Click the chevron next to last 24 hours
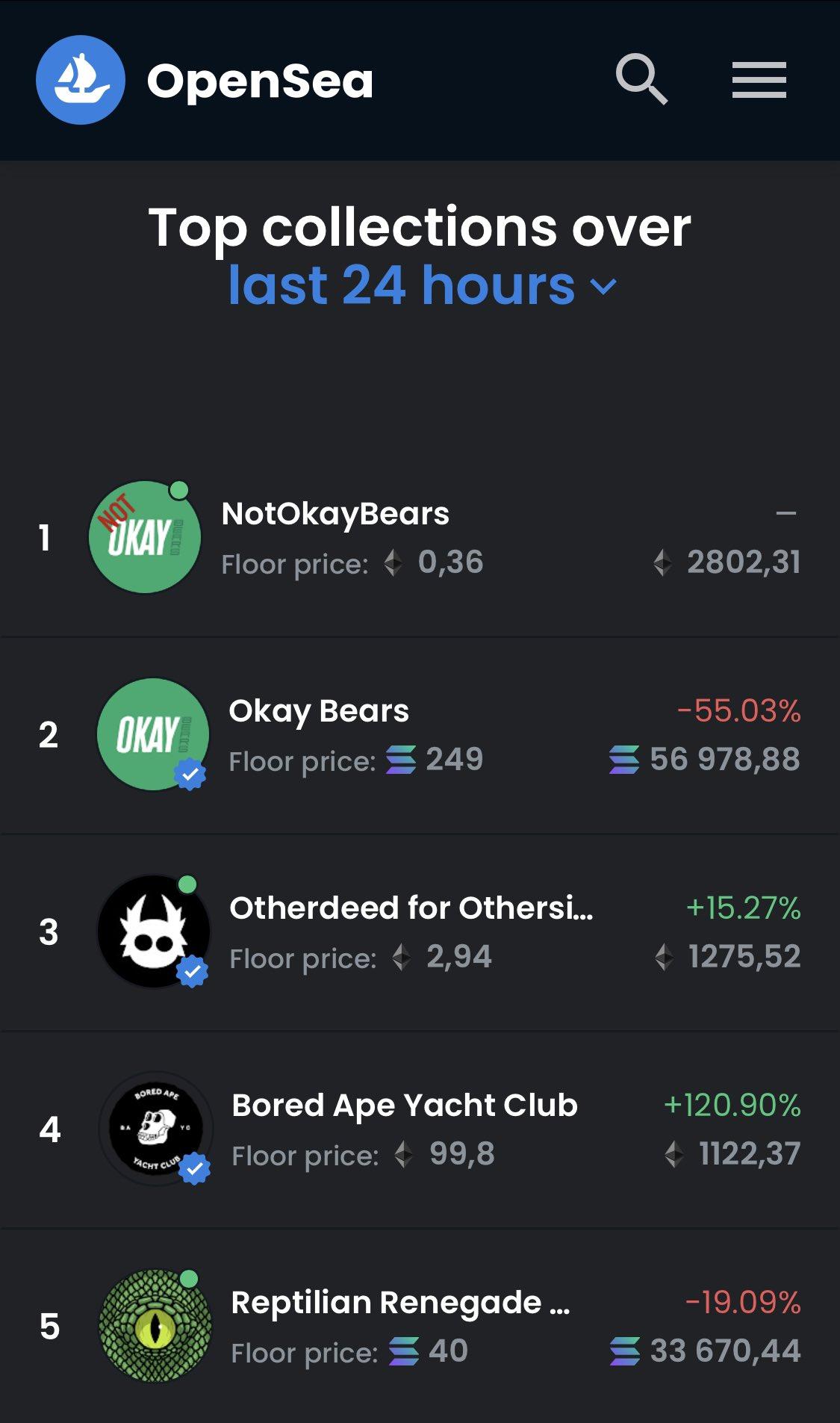The width and height of the screenshot is (840, 1423). (603, 286)
